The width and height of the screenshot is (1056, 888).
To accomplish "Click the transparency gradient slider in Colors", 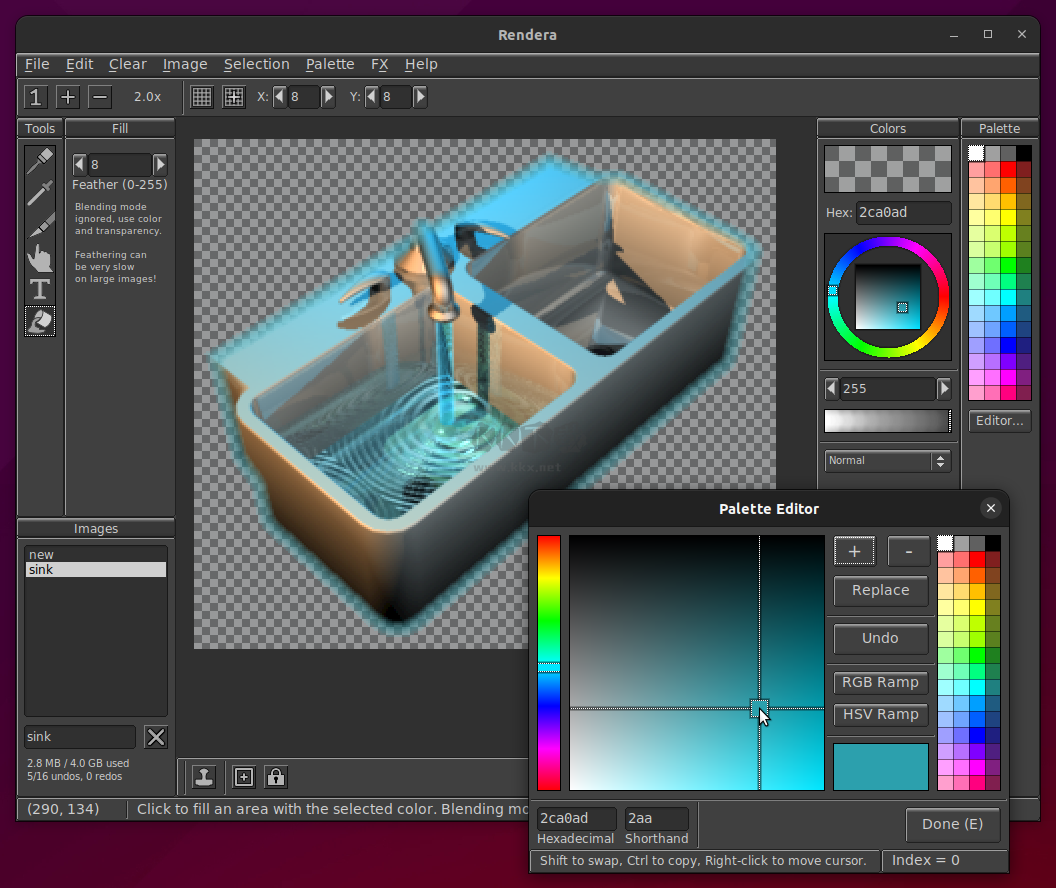I will click(x=887, y=421).
